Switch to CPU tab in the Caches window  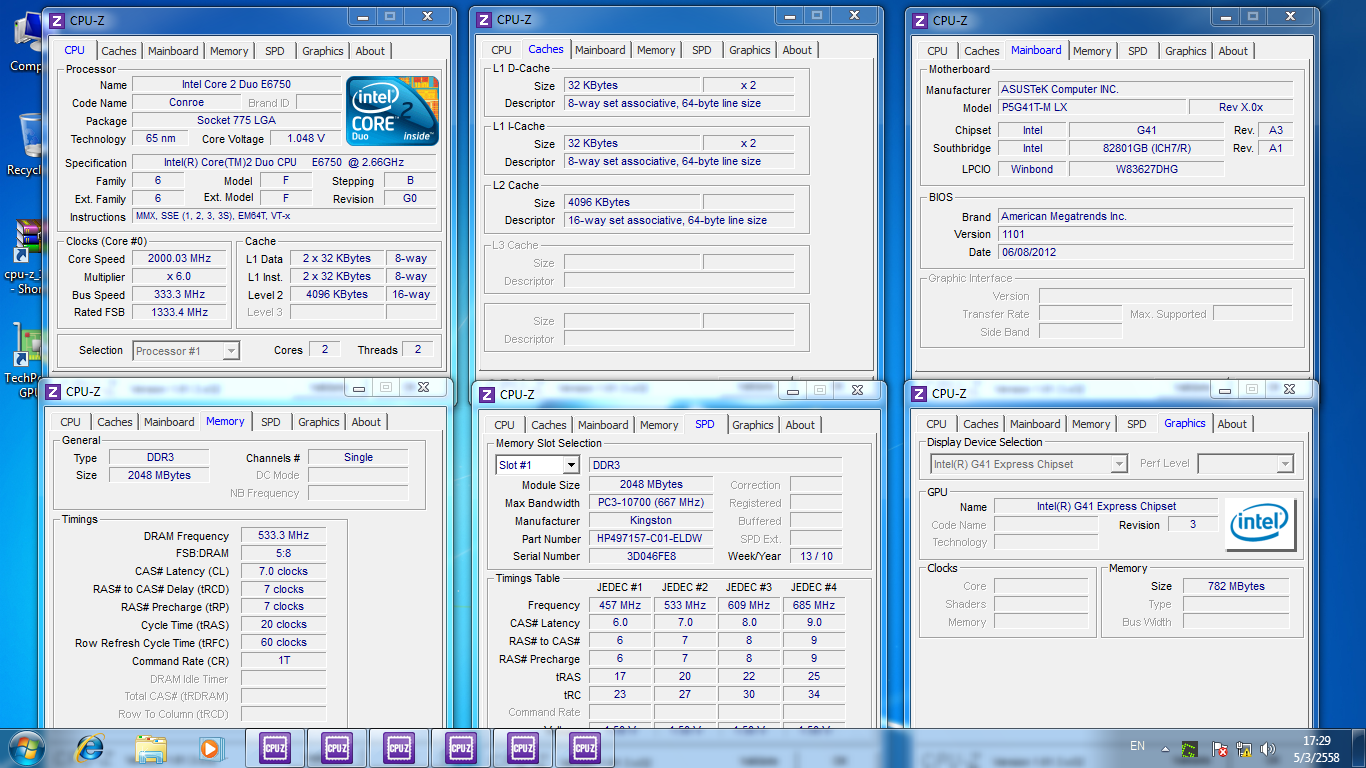tap(501, 50)
